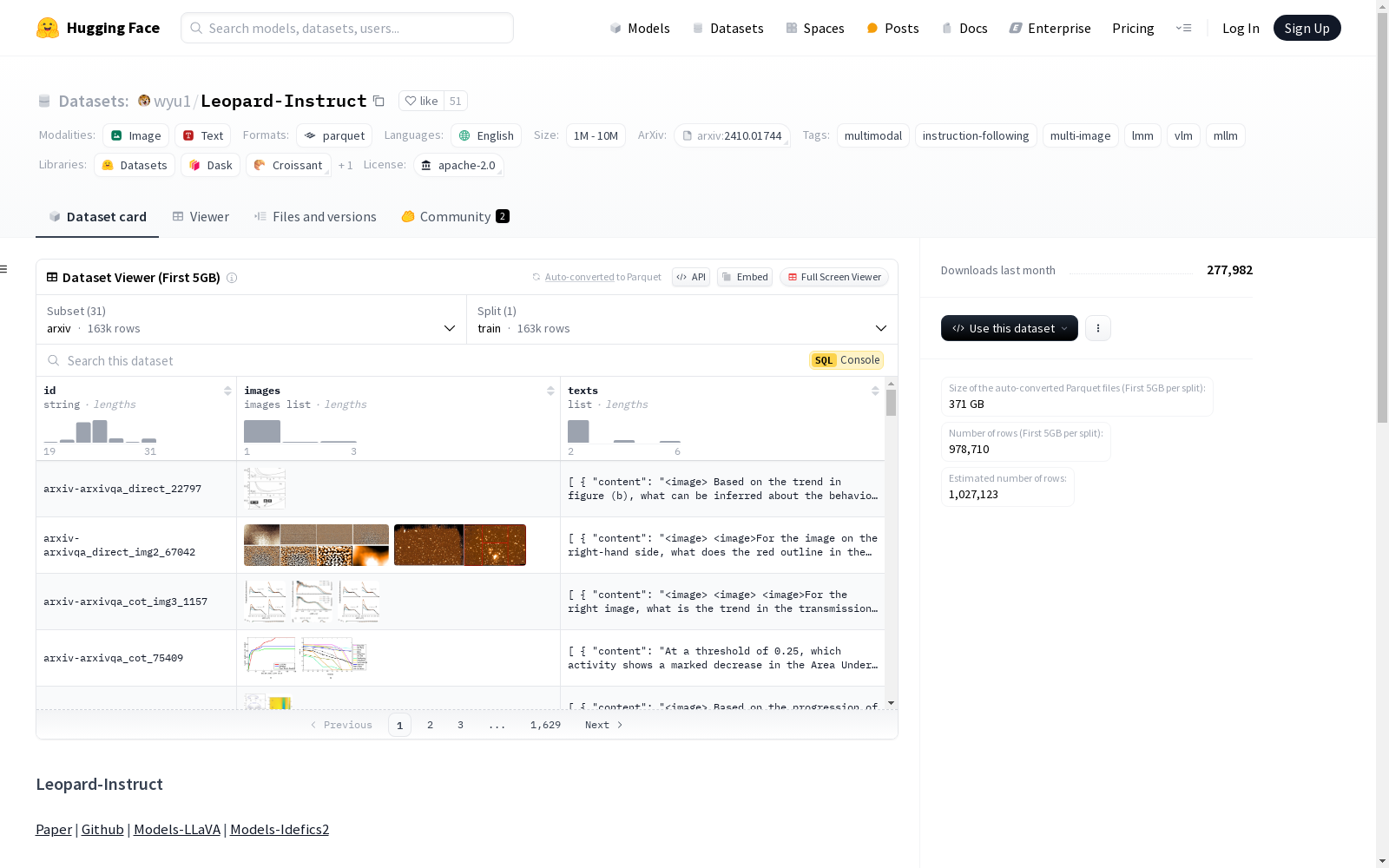Select the English language tag
Viewport: 1389px width, 868px height.
point(486,135)
